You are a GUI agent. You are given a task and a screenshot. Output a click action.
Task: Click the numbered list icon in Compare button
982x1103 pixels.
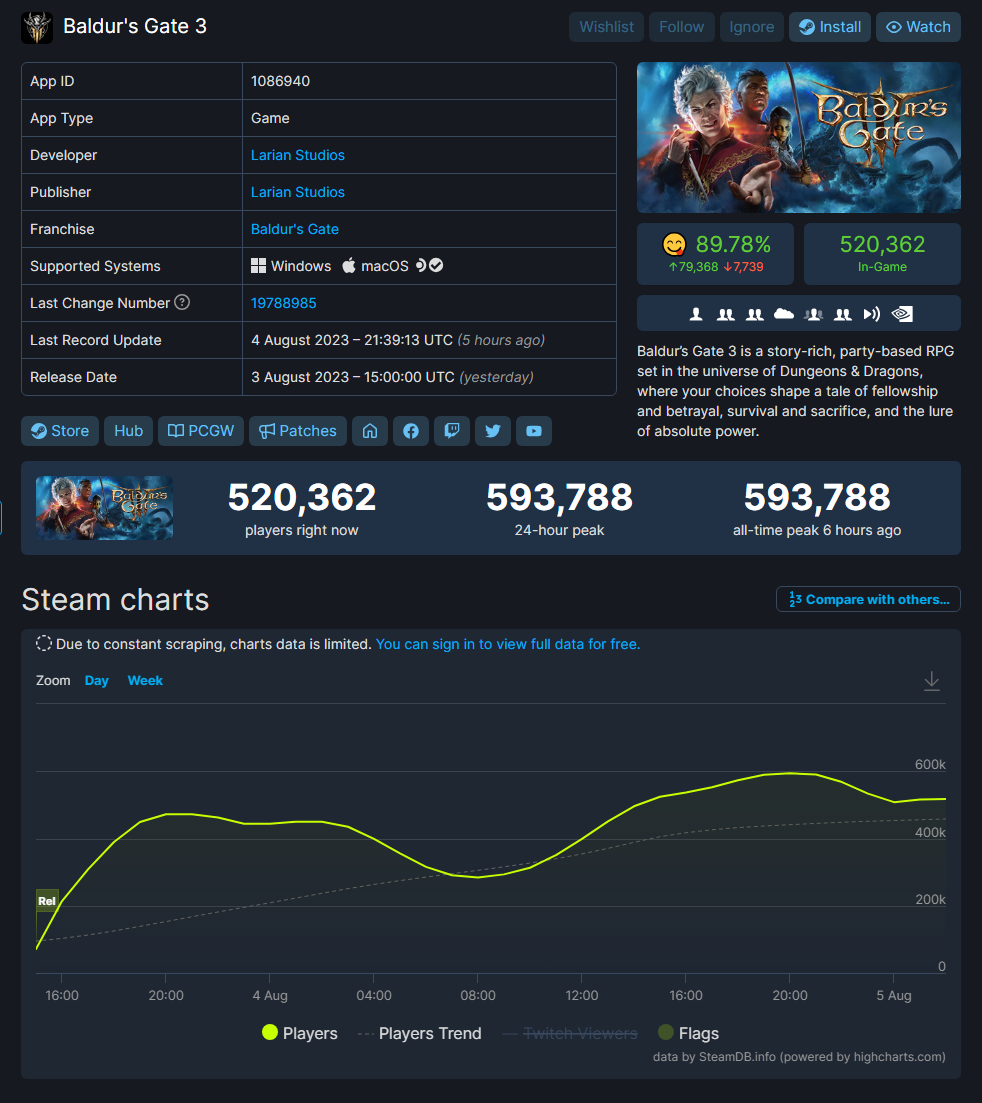click(795, 599)
